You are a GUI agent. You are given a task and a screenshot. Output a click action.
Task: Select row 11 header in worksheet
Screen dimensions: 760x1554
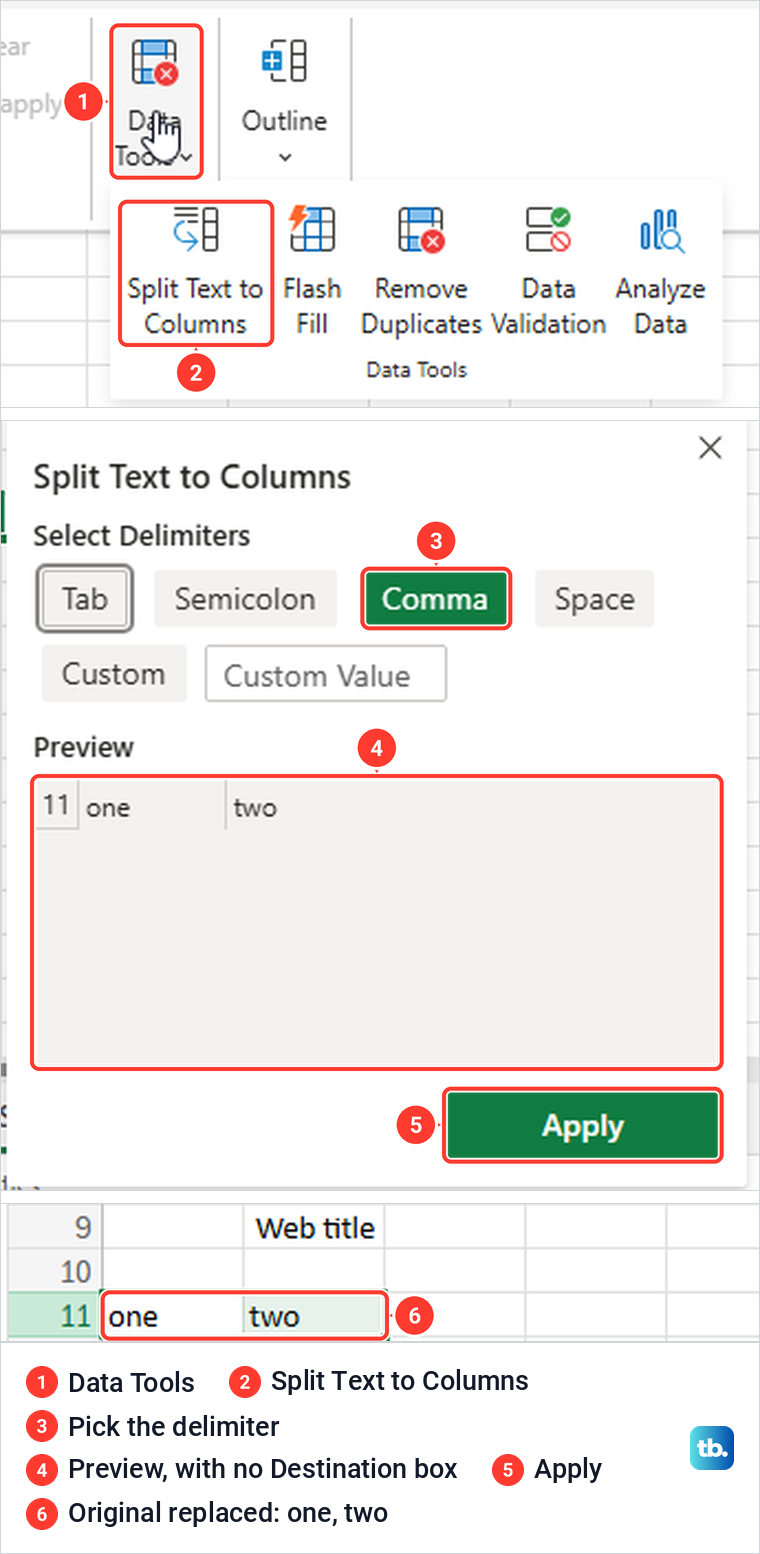[54, 1316]
